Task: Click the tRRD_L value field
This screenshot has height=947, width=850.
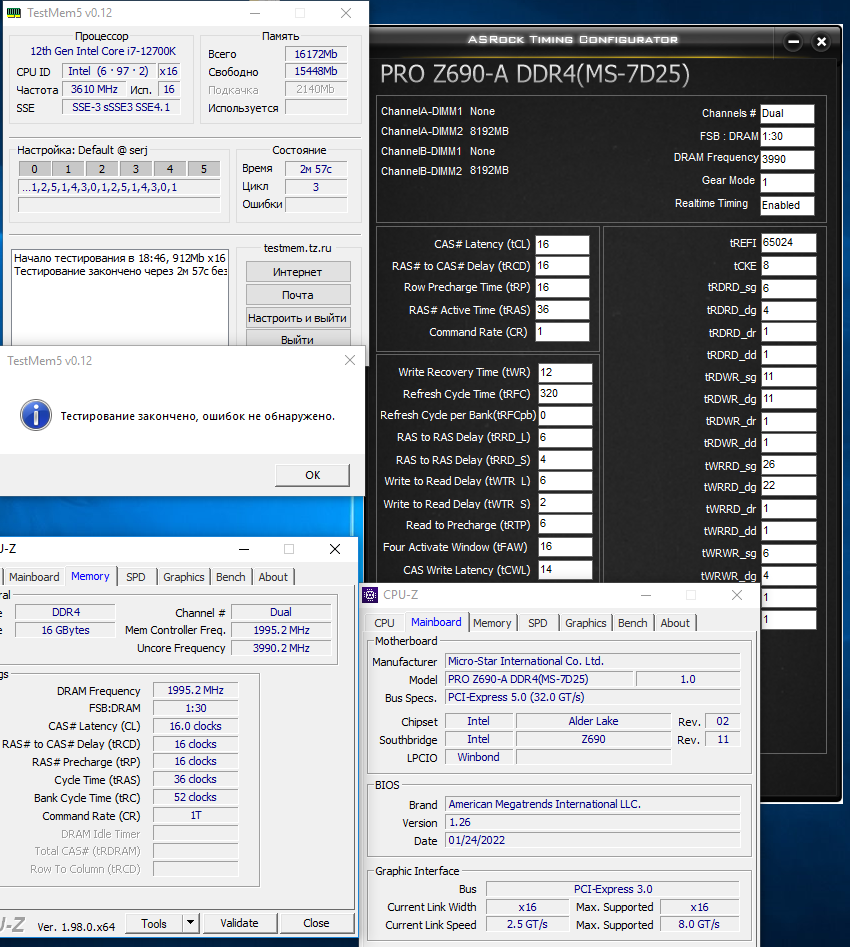Action: pyautogui.click(x=565, y=437)
